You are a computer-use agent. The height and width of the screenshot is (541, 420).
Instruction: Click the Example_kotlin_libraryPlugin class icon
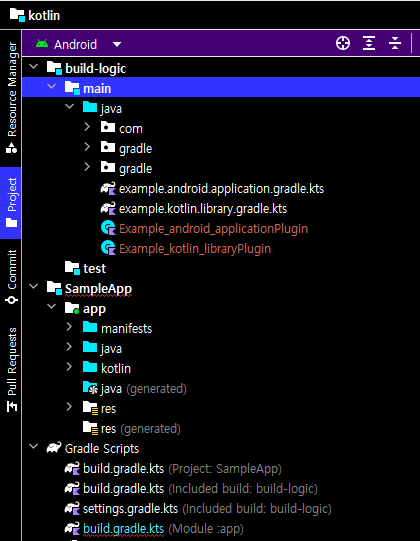[108, 248]
